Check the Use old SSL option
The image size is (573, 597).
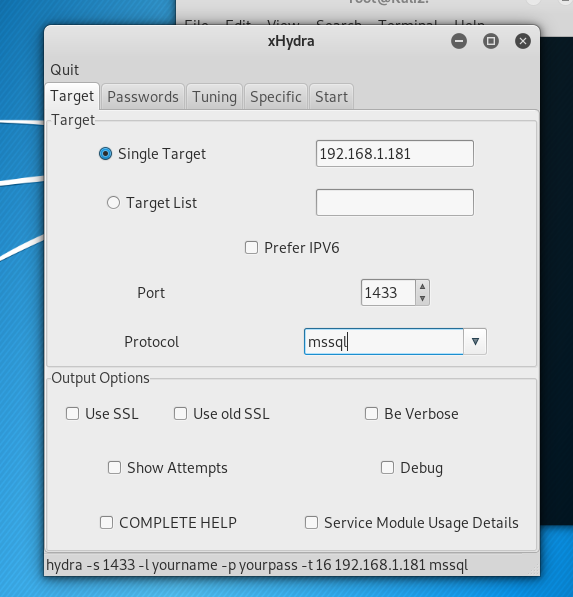point(180,413)
